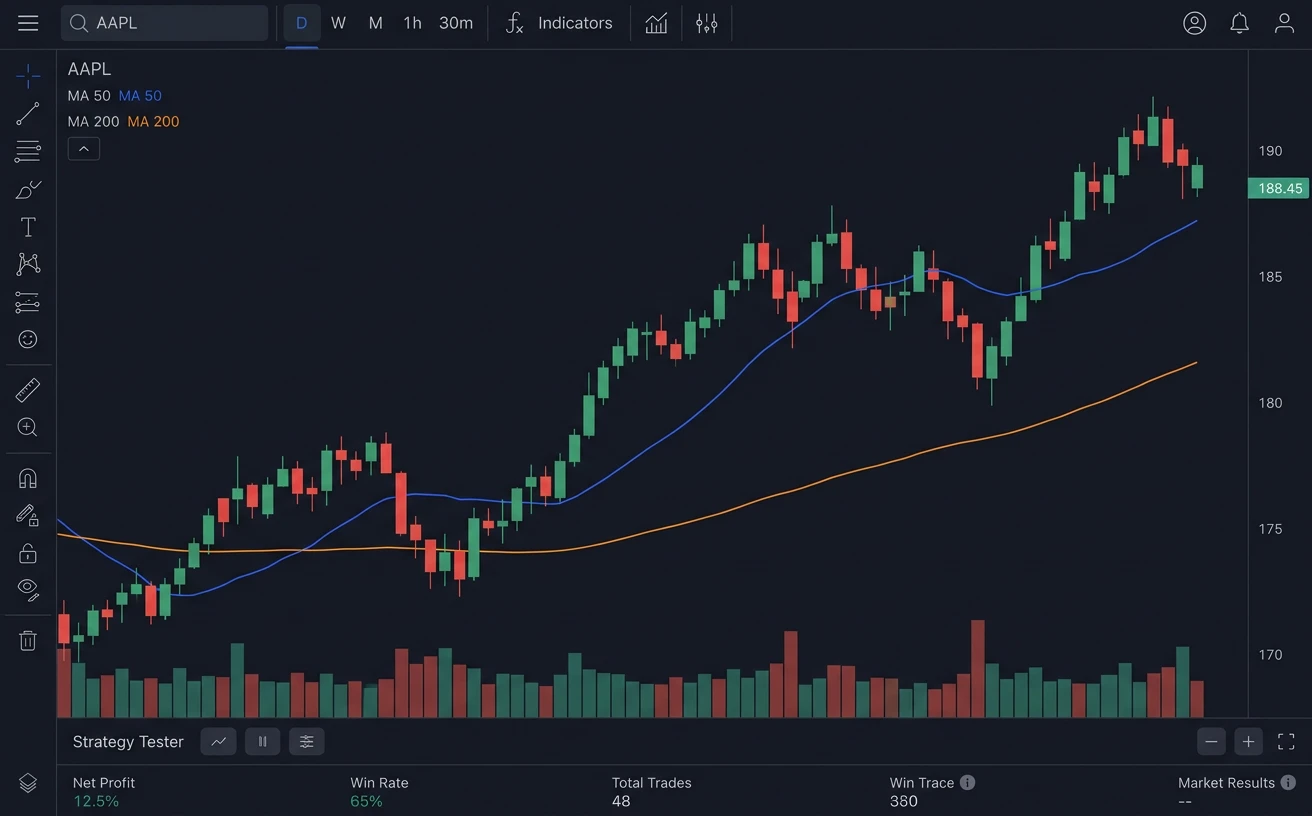Show info for Win Trace
This screenshot has height=816, width=1312.
tap(967, 783)
